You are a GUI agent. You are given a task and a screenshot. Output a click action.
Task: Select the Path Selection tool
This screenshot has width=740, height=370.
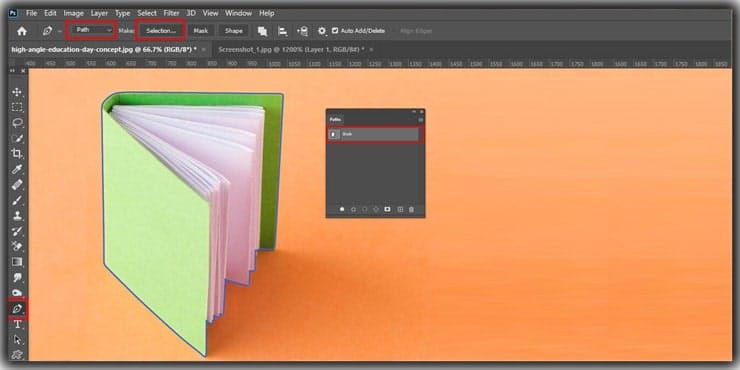(17, 339)
